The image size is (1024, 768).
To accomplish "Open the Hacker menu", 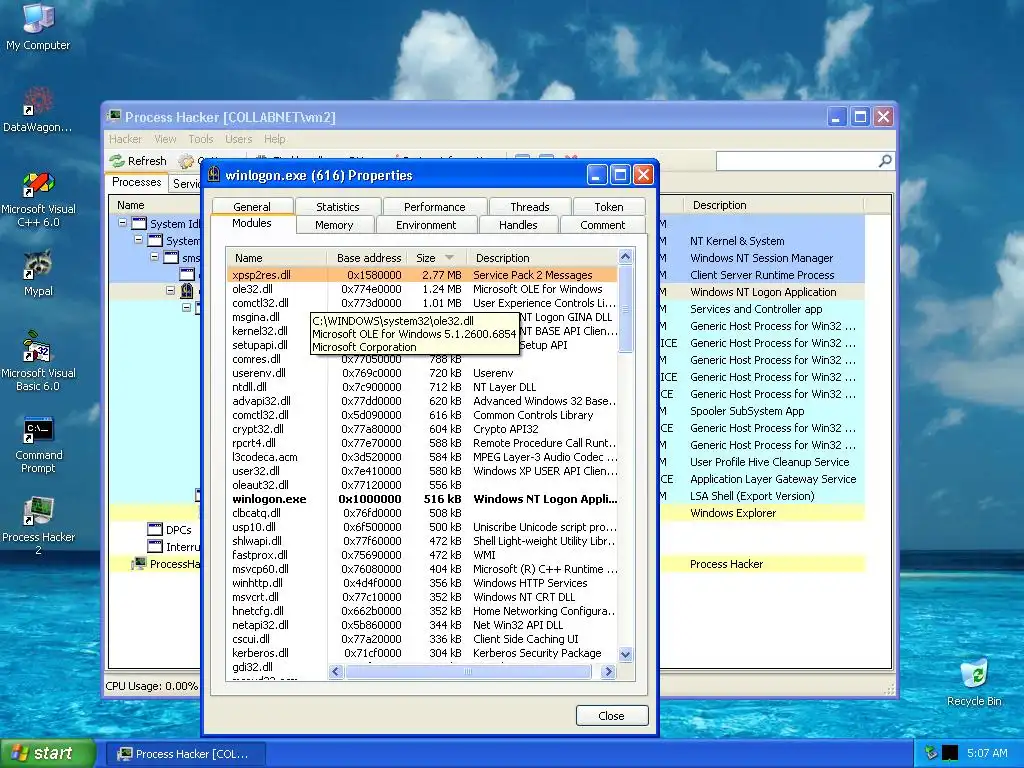I will point(125,138).
